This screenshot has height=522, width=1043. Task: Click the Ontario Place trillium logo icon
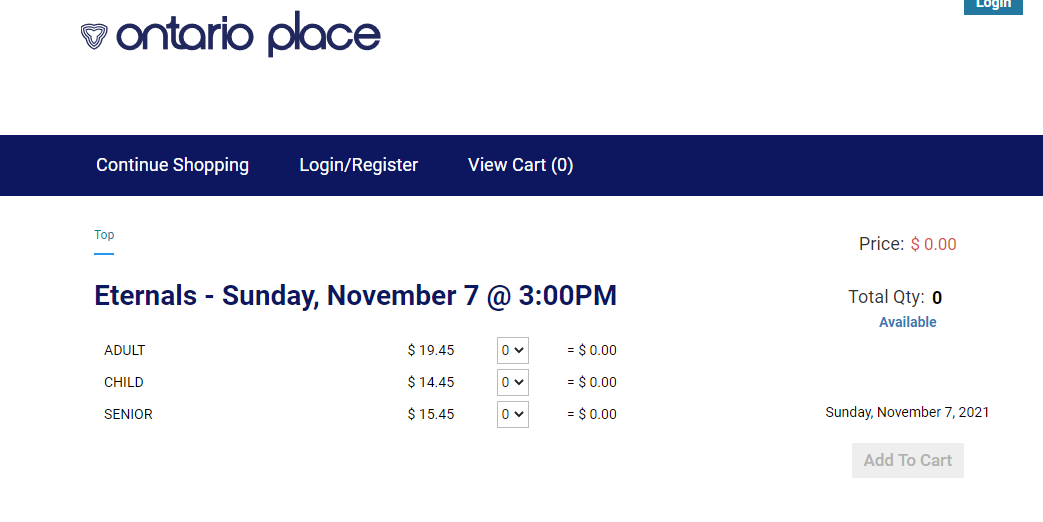94,36
